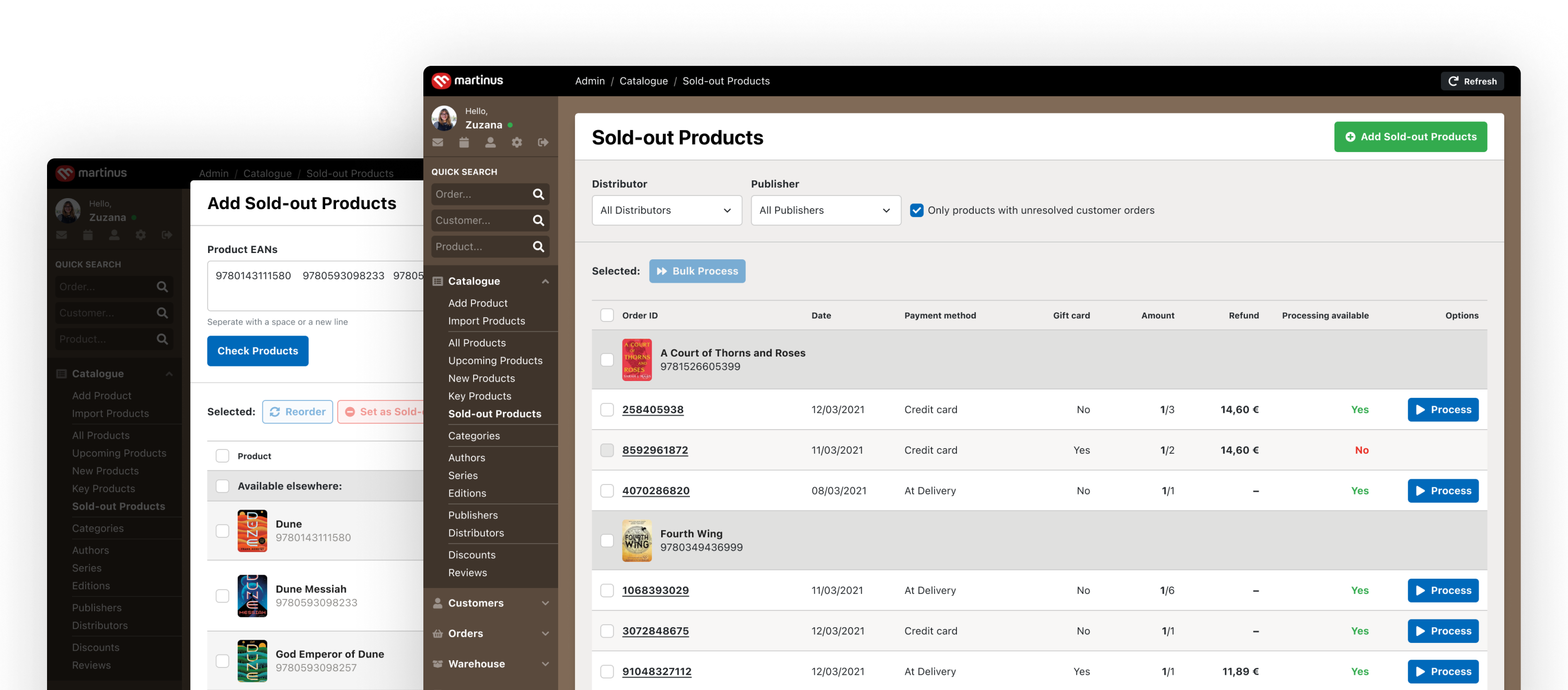Click Dune book cover in back window

point(252,531)
